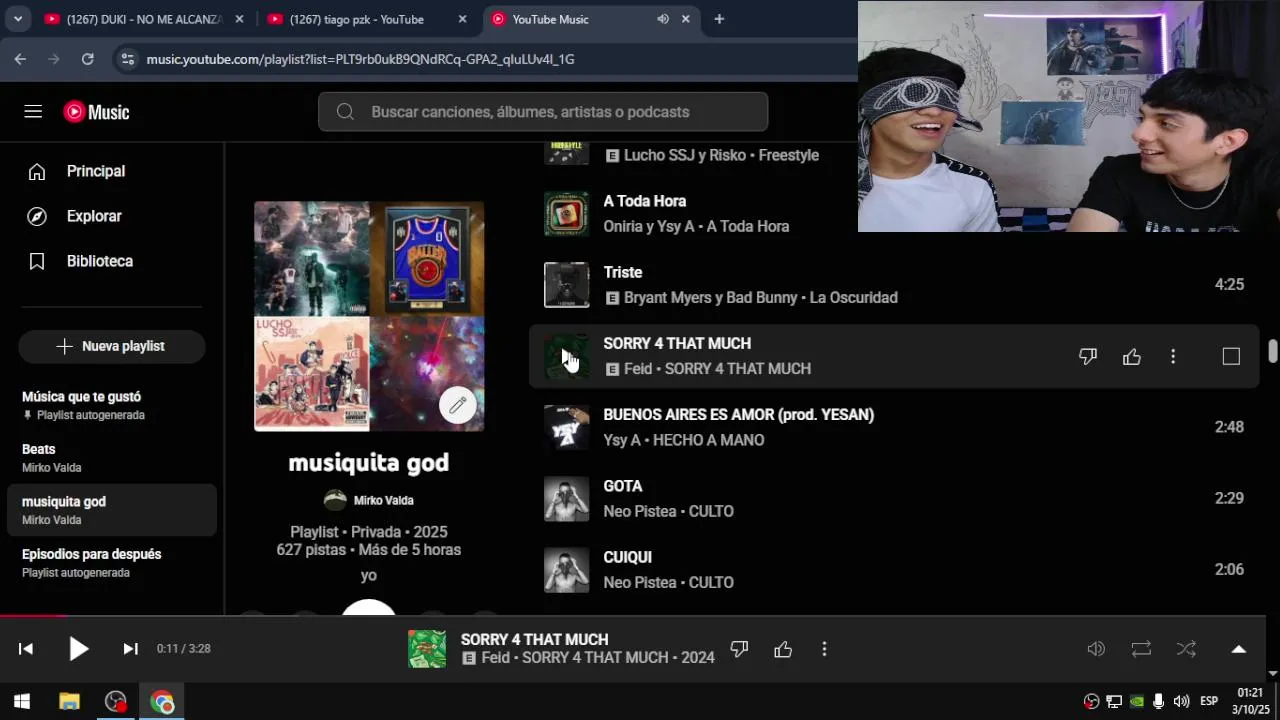This screenshot has height=720, width=1280.
Task: Select the A Toda Hora title
Action: 644,201
